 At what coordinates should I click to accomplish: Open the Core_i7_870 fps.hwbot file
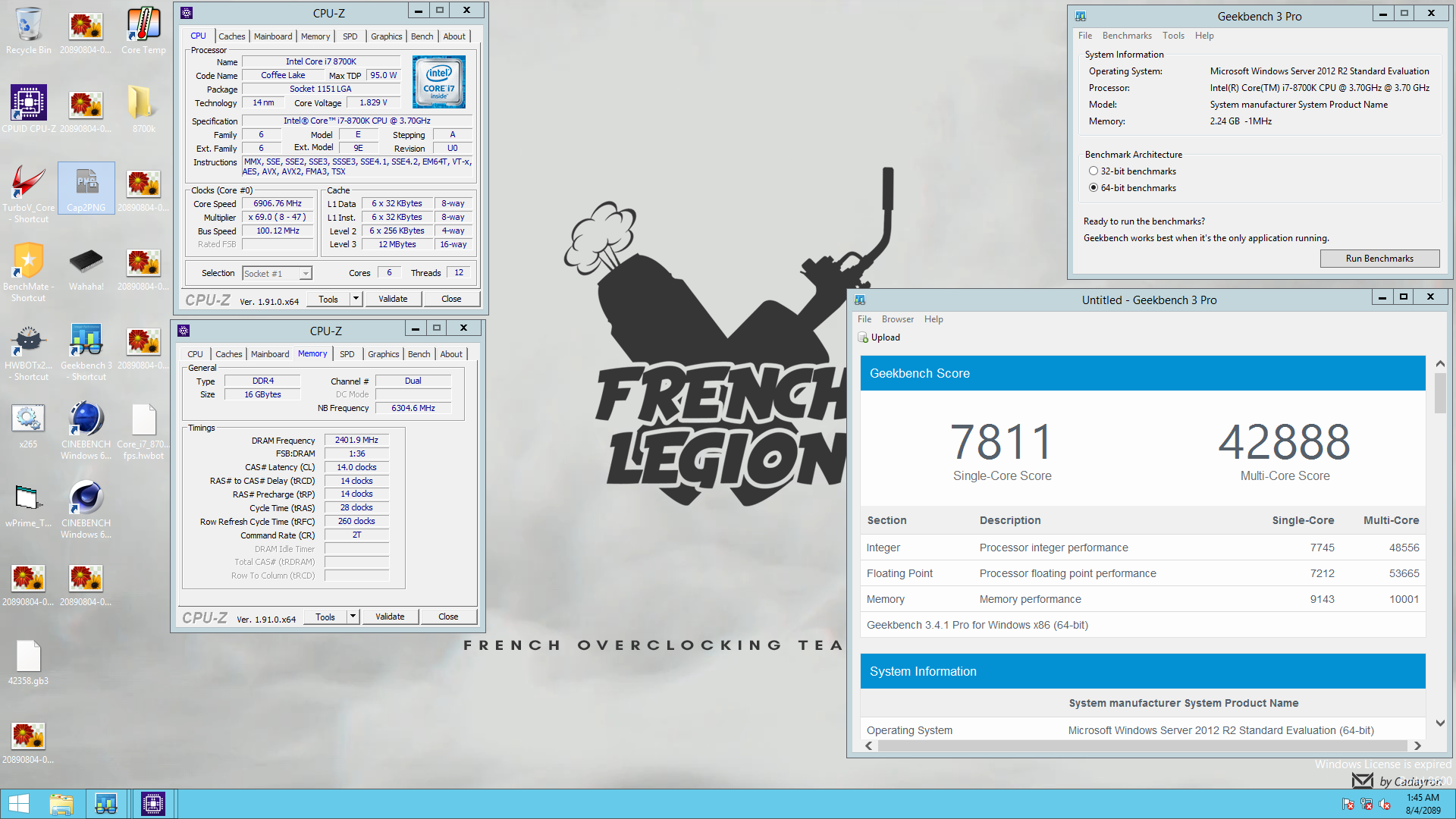143,430
